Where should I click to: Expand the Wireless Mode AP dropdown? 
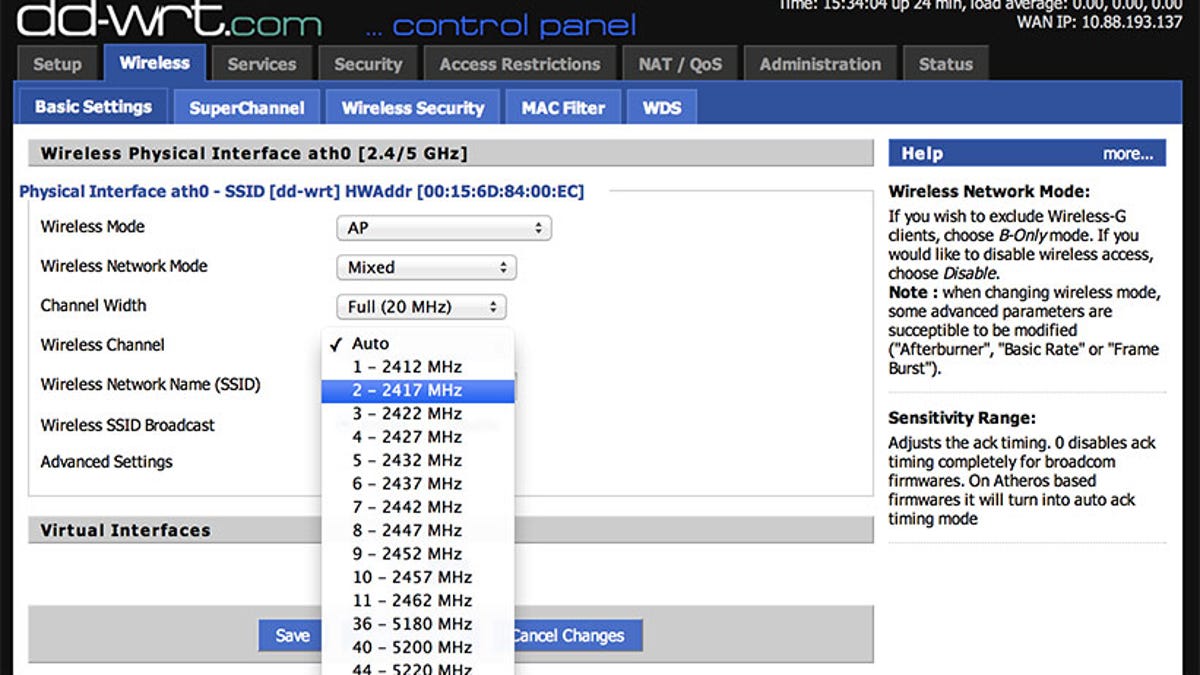(444, 228)
